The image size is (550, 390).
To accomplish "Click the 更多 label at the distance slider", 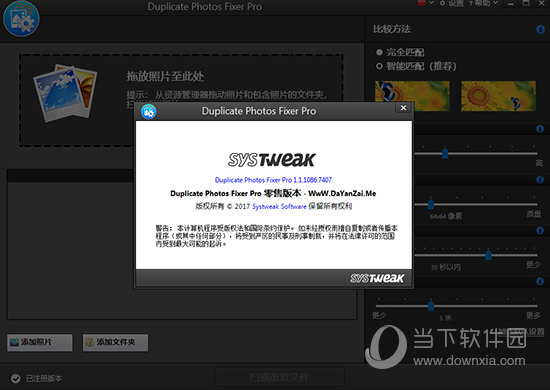I will pyautogui.click(x=534, y=315).
